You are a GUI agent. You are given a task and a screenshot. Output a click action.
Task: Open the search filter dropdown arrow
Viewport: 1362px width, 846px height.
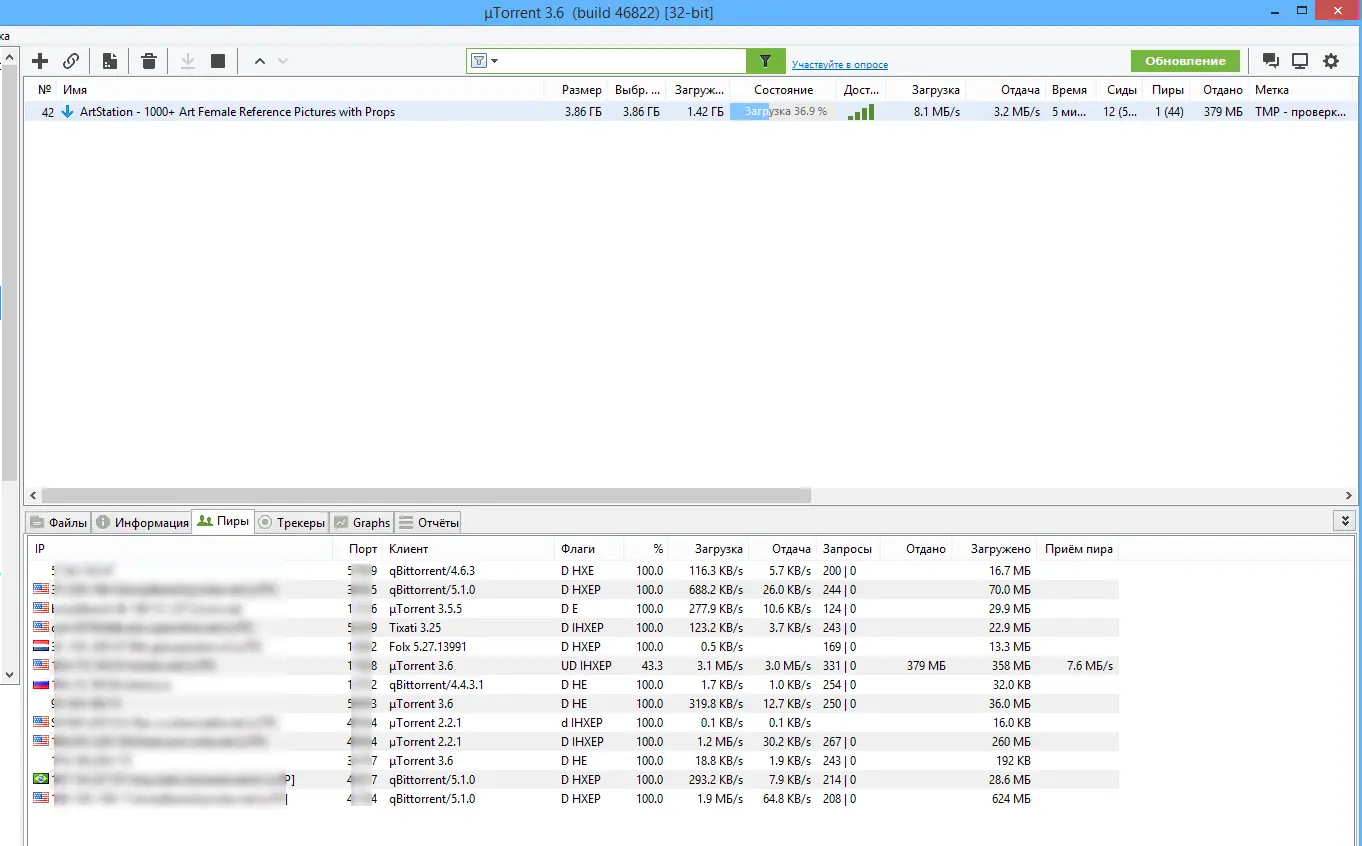tap(494, 61)
